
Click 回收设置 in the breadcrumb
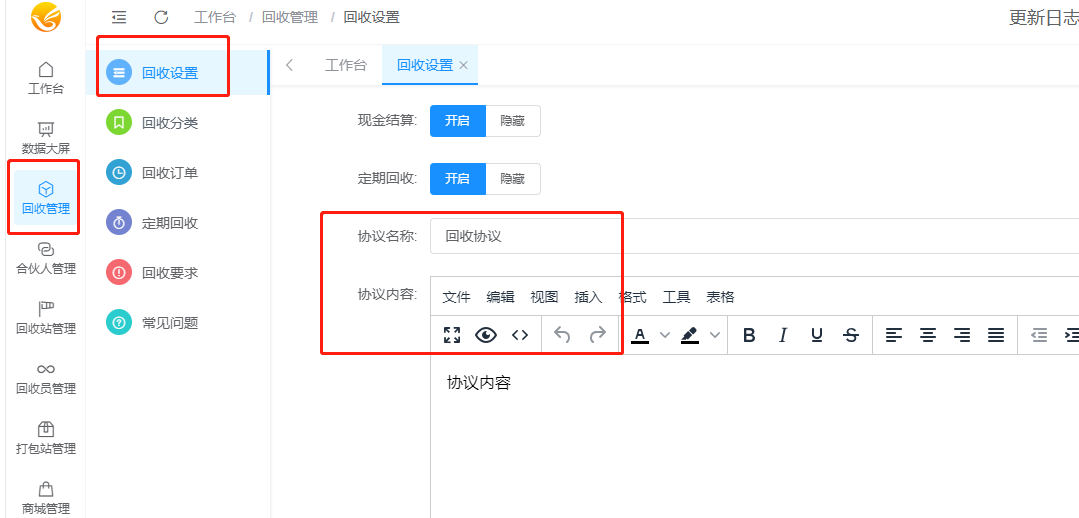coord(372,17)
